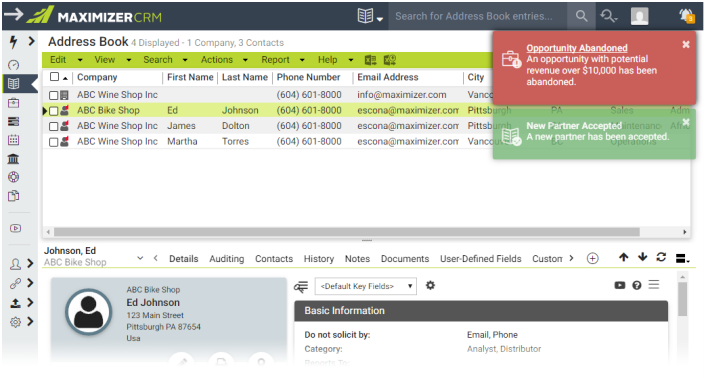
Task: Open the advanced search magnifier icon
Action: [608, 16]
